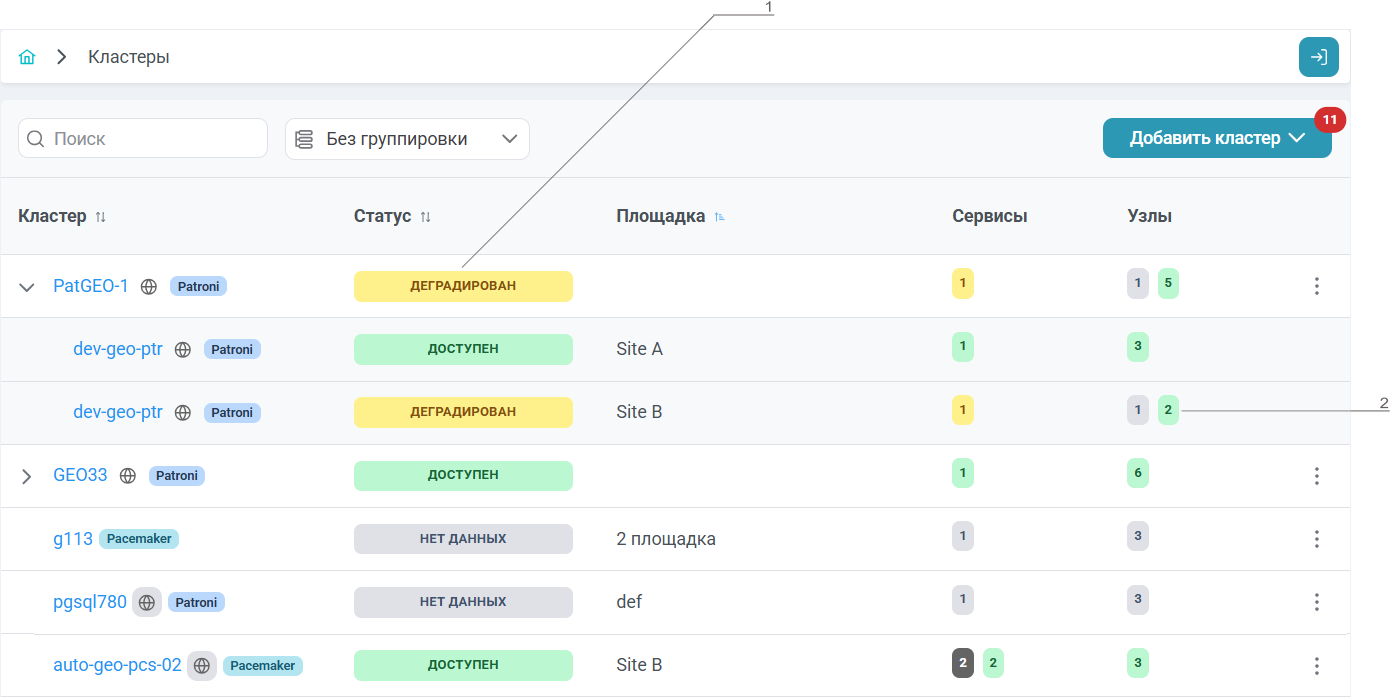This screenshot has height=698, width=1391.
Task: Click the "2 площадка" site cell
Action: point(666,539)
